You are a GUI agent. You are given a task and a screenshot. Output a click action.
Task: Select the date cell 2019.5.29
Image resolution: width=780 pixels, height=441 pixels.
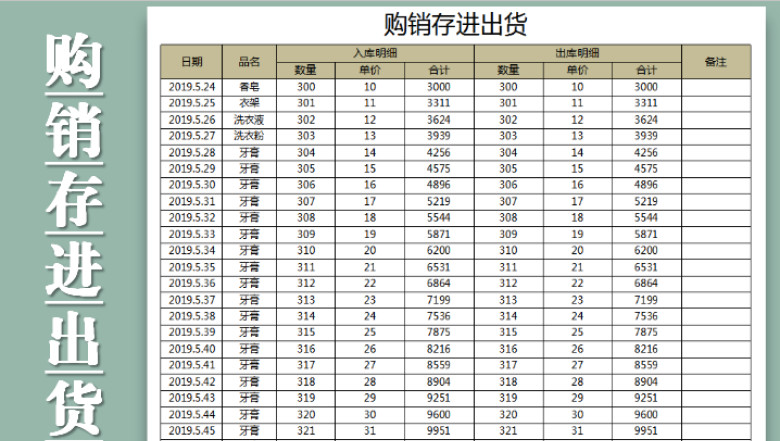(192, 169)
